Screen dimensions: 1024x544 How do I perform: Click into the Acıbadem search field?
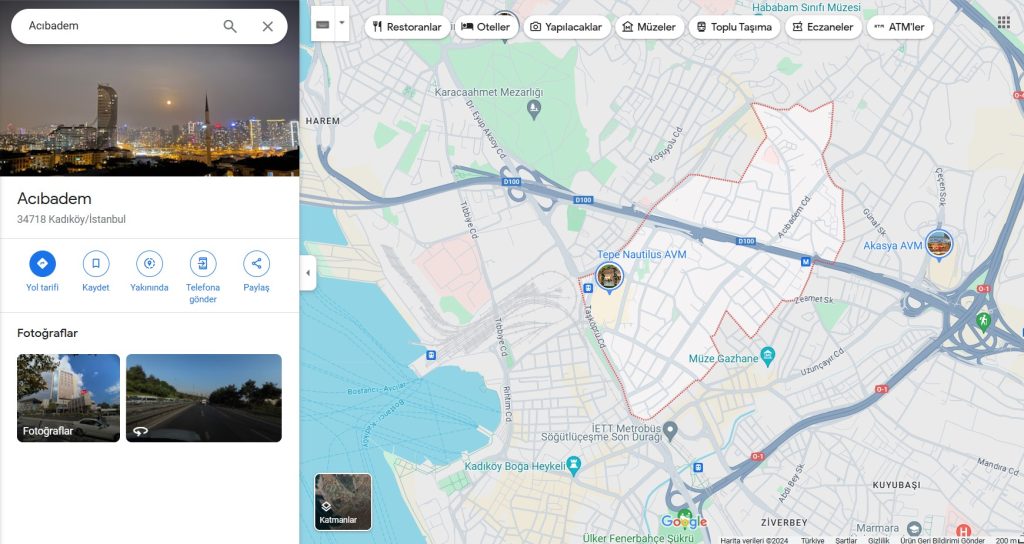click(x=121, y=26)
